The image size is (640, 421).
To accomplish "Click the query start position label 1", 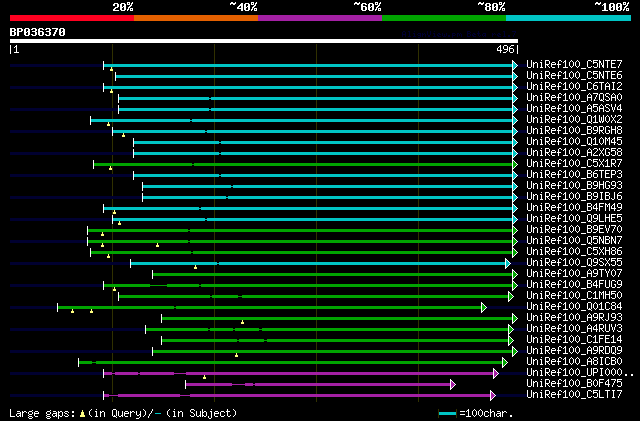I will pos(15,49).
